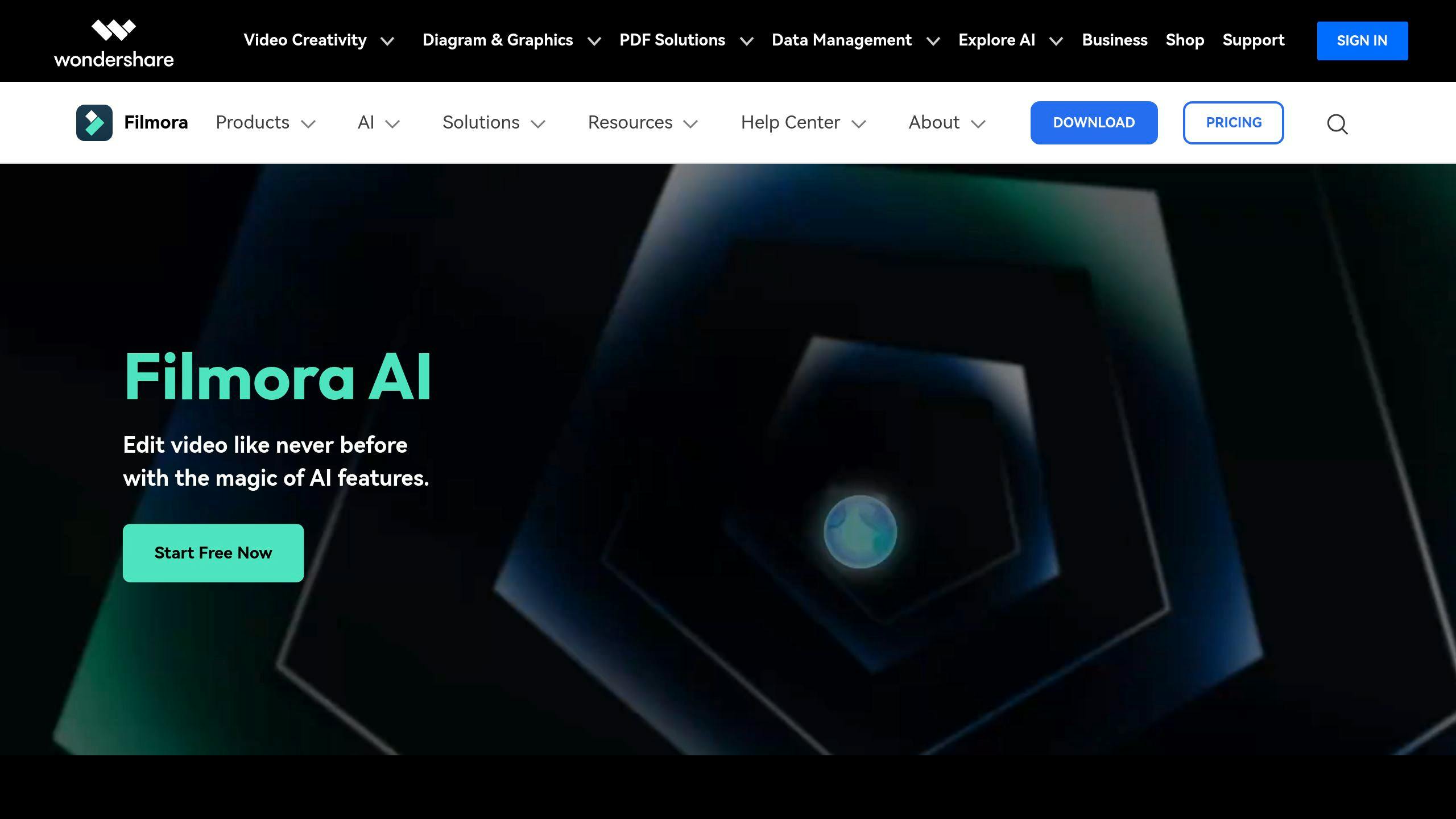Open the search magnifier icon
The image size is (1456, 819).
point(1337,123)
